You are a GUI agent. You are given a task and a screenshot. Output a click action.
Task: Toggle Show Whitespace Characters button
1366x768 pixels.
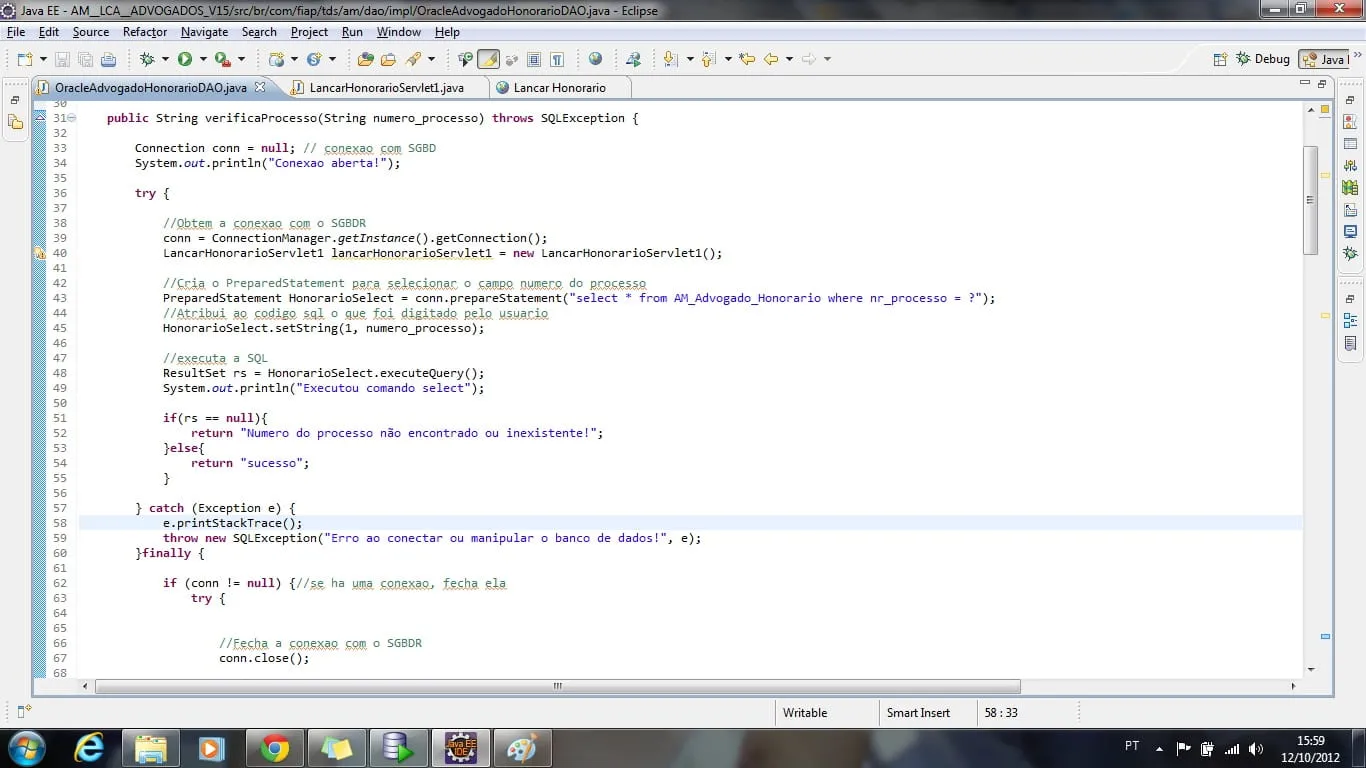point(557,59)
